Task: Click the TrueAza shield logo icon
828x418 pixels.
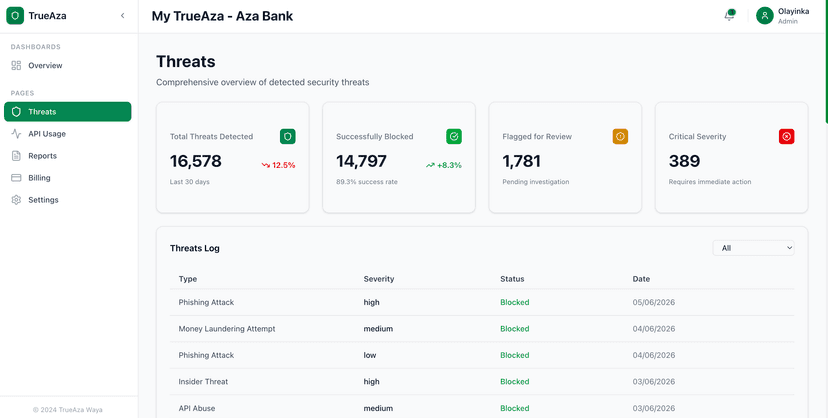Action: click(x=15, y=16)
